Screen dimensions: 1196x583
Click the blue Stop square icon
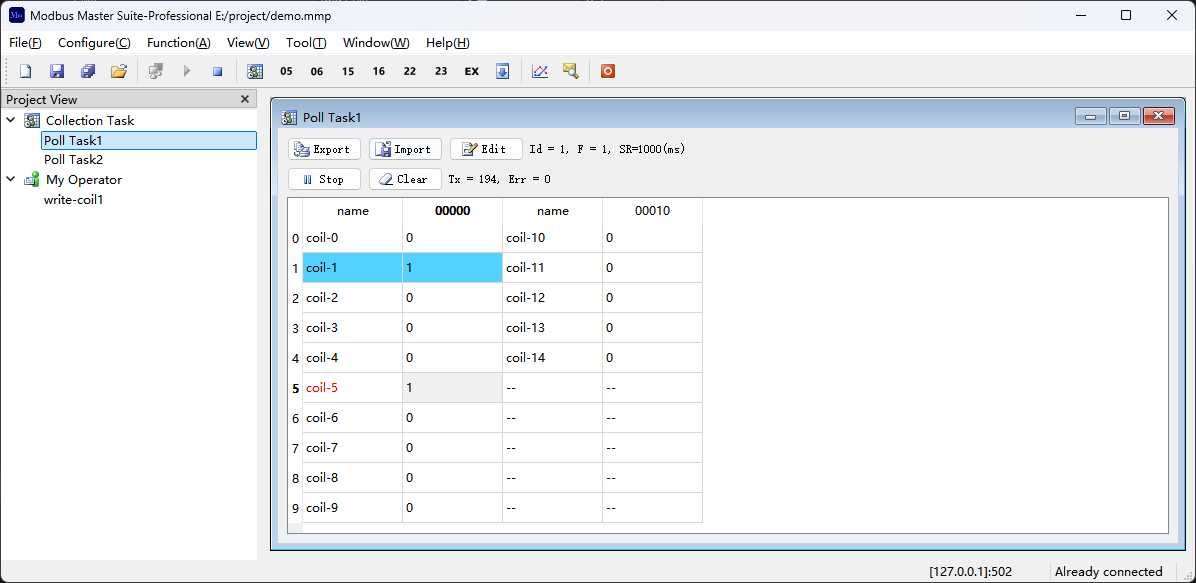pyautogui.click(x=217, y=71)
